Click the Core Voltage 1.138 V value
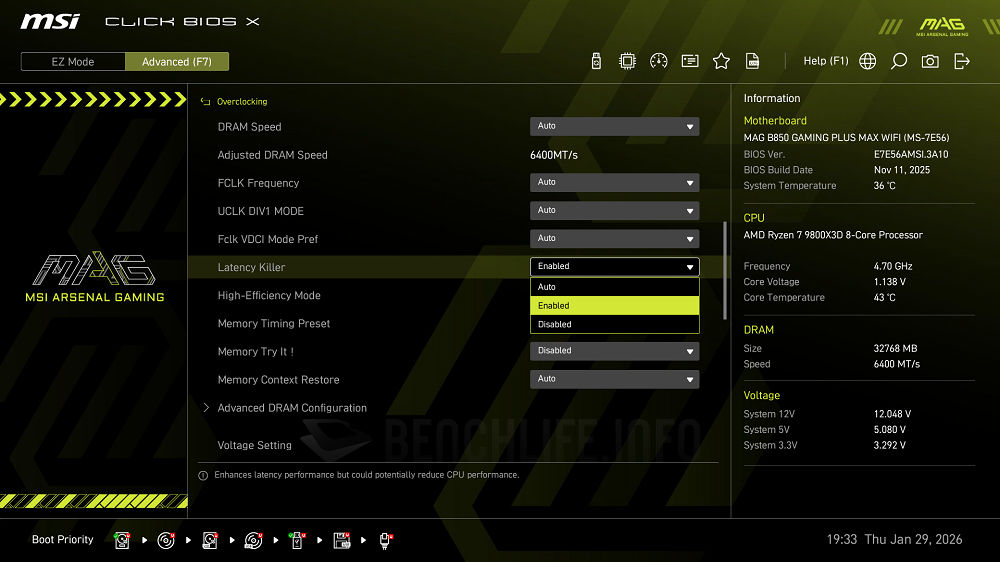 tap(890, 281)
